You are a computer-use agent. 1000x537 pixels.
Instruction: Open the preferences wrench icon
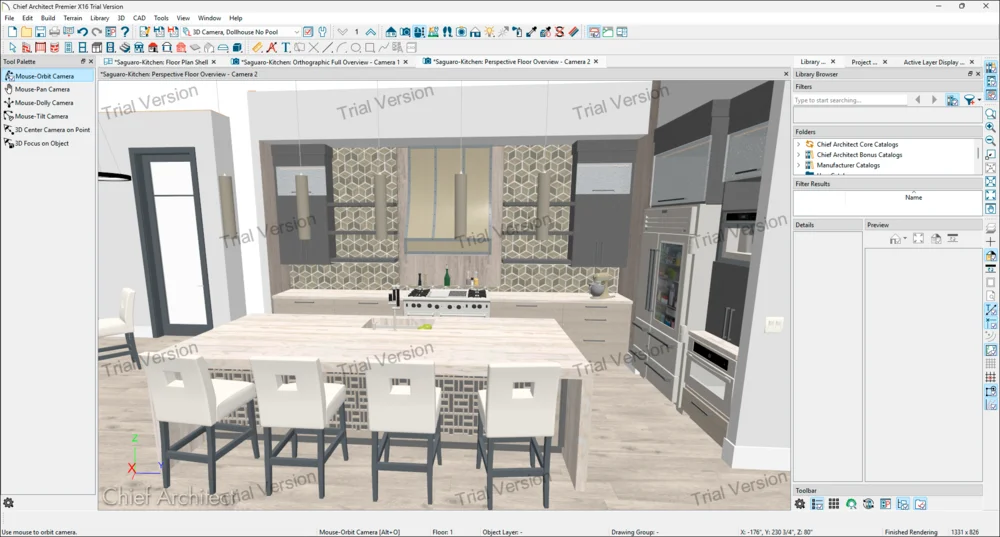[x=321, y=32]
